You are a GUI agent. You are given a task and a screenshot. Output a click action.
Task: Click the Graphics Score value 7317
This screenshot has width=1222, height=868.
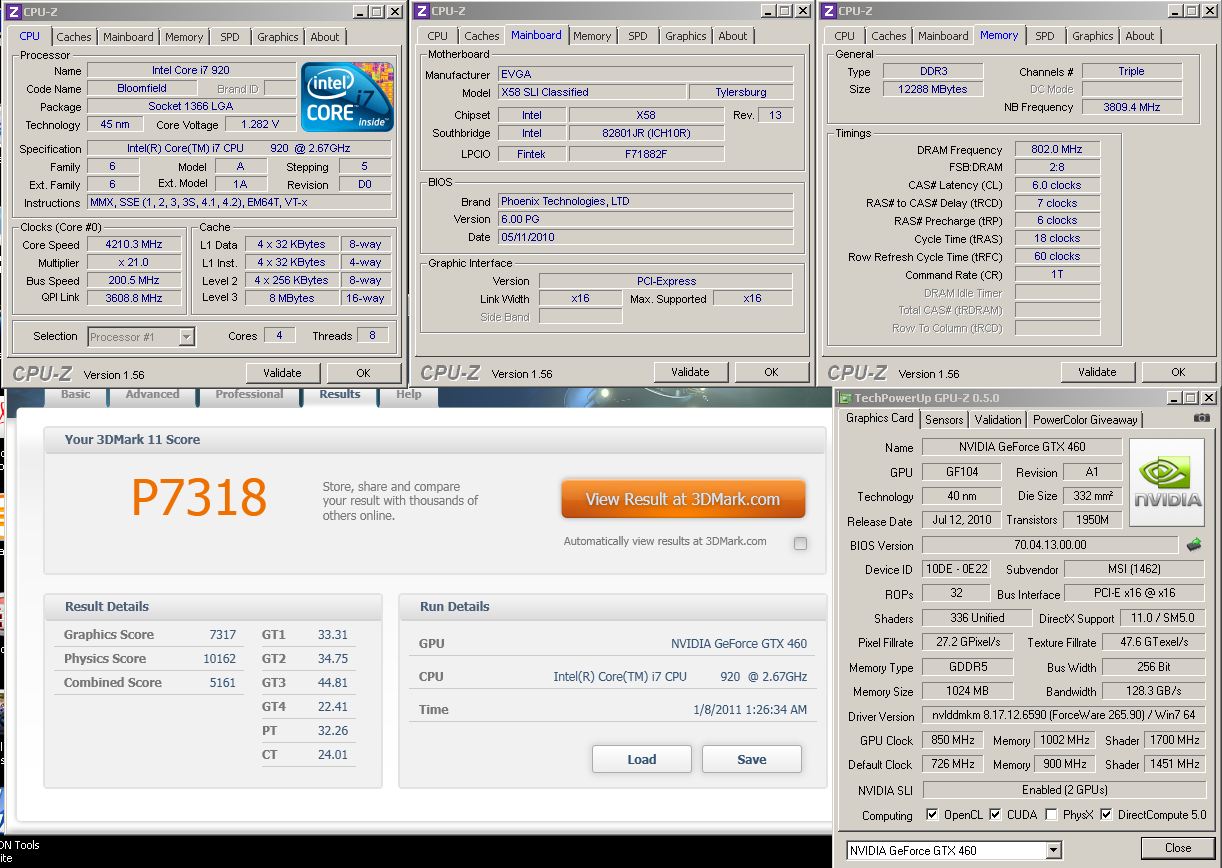(x=222, y=635)
